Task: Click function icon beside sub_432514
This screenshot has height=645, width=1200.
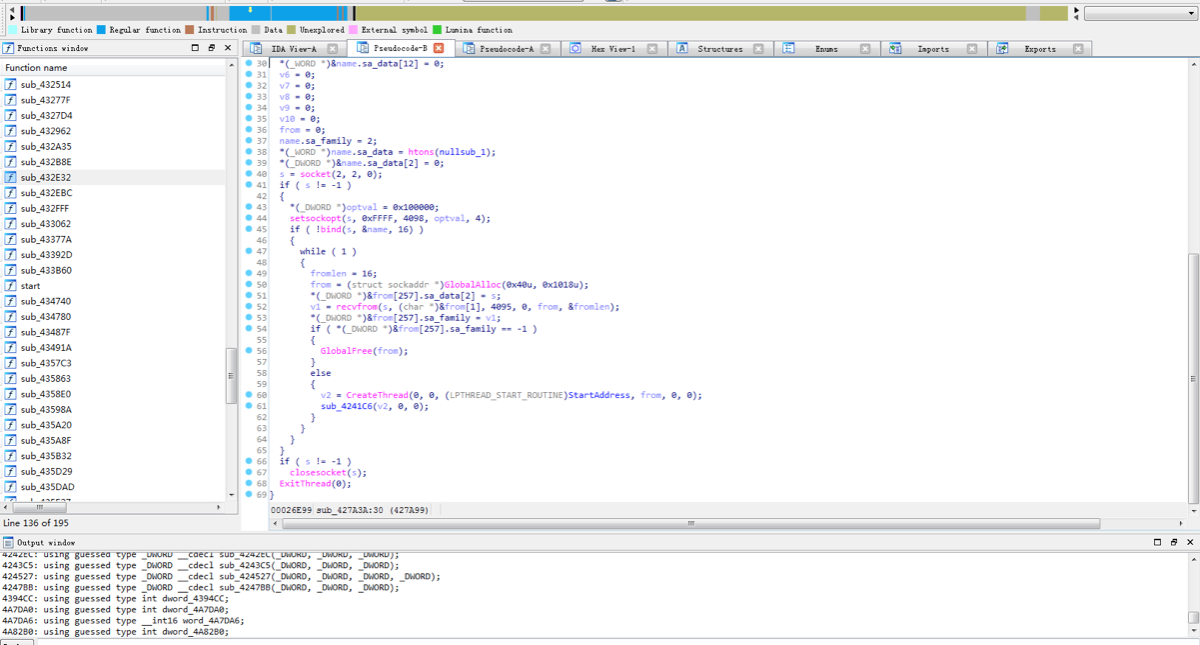Action: [x=11, y=85]
